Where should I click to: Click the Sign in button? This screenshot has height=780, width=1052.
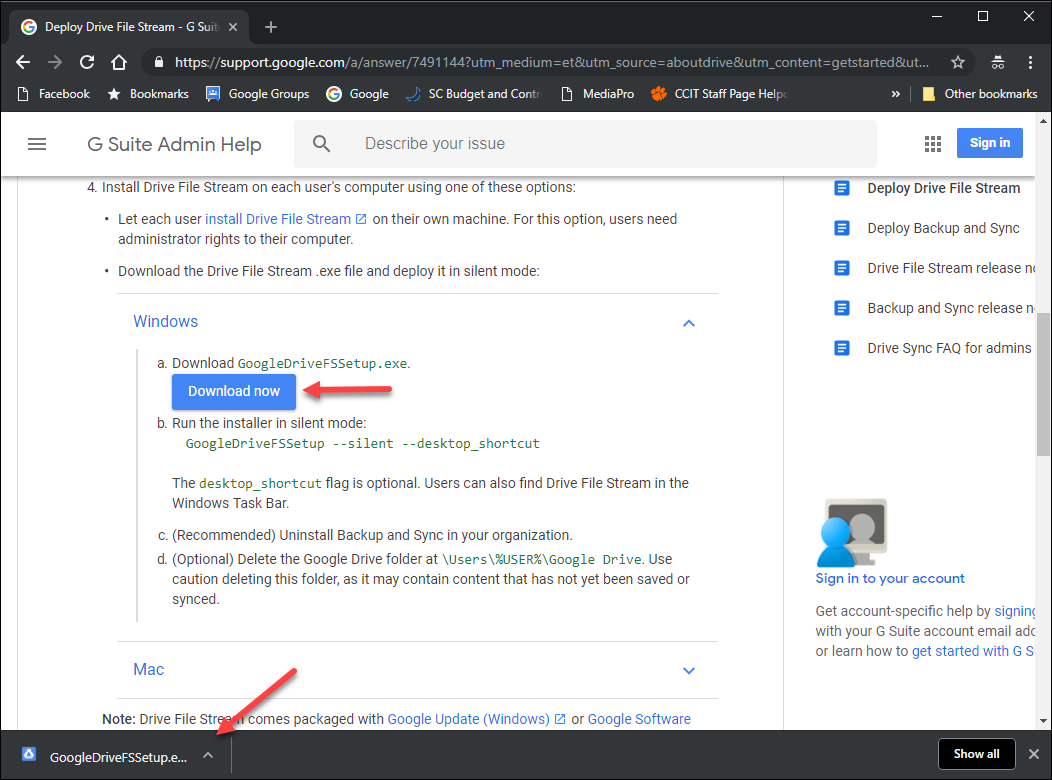tap(990, 143)
